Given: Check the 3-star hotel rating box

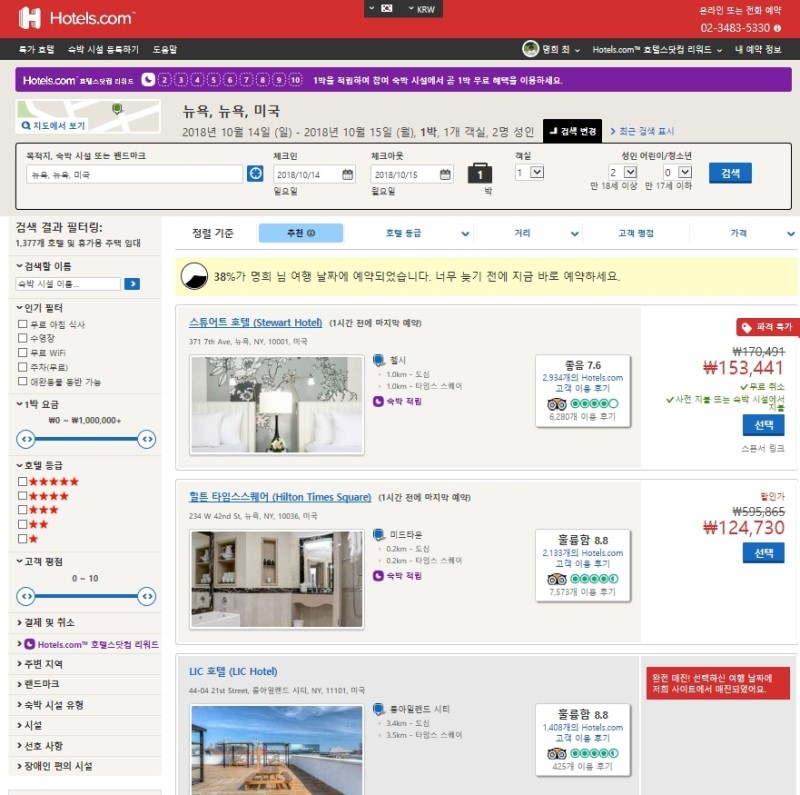Looking at the screenshot, I should (x=22, y=509).
